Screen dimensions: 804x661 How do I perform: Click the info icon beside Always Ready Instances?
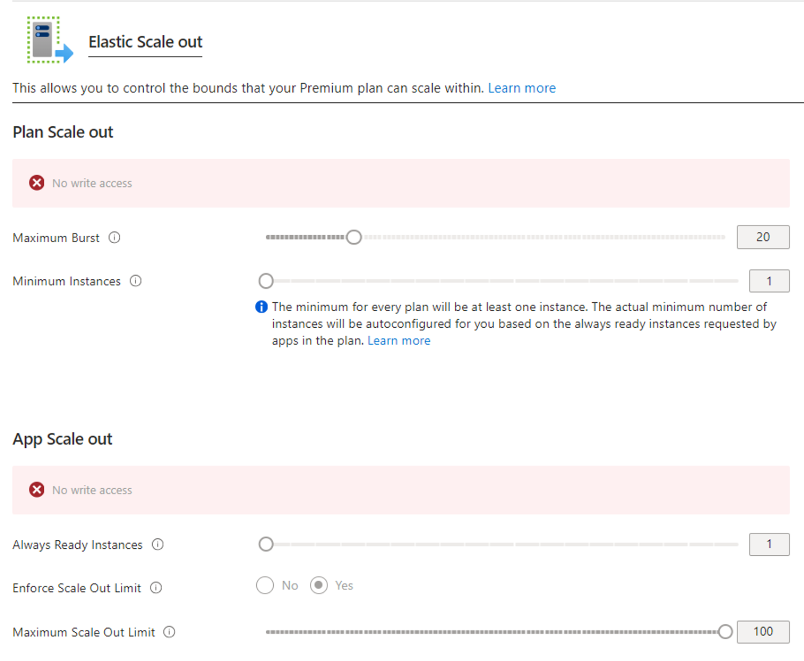point(157,544)
